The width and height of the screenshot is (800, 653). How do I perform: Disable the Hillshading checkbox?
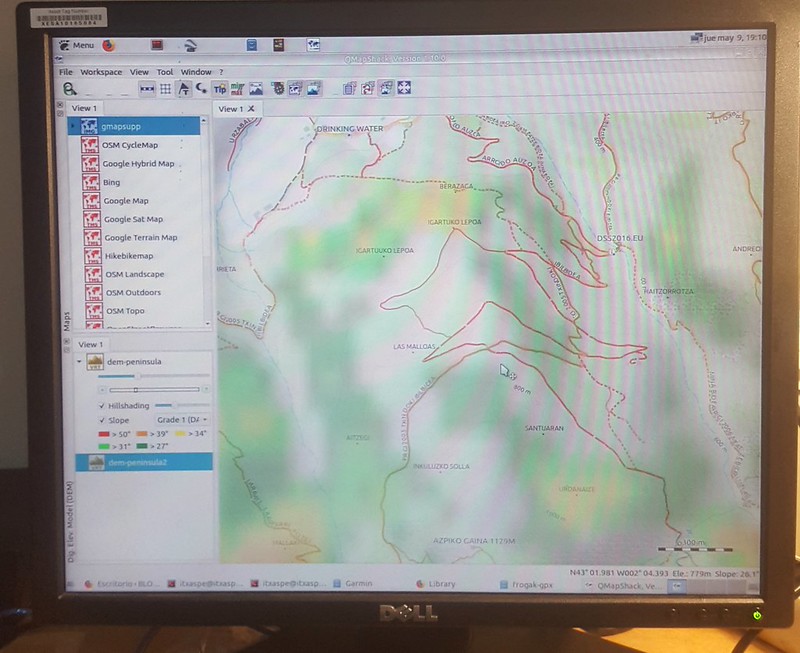tap(102, 405)
